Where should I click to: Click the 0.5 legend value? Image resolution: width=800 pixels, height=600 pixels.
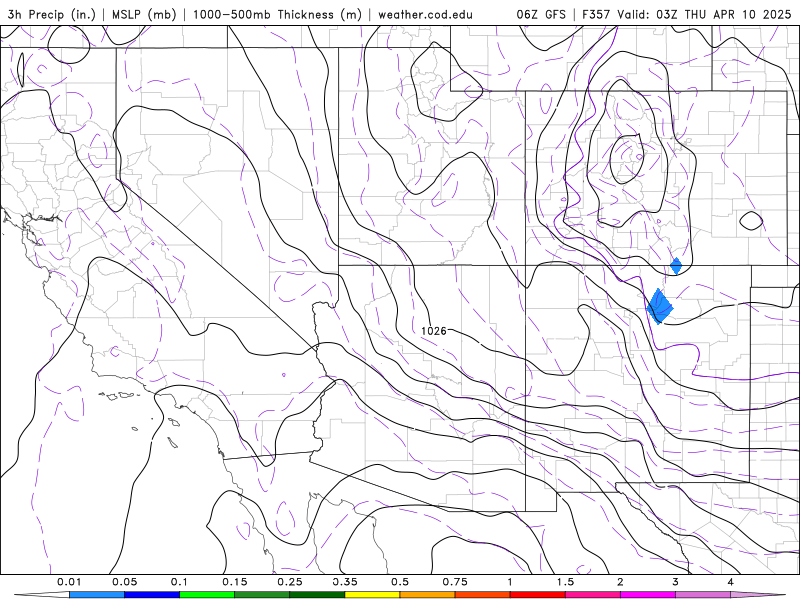[400, 582]
